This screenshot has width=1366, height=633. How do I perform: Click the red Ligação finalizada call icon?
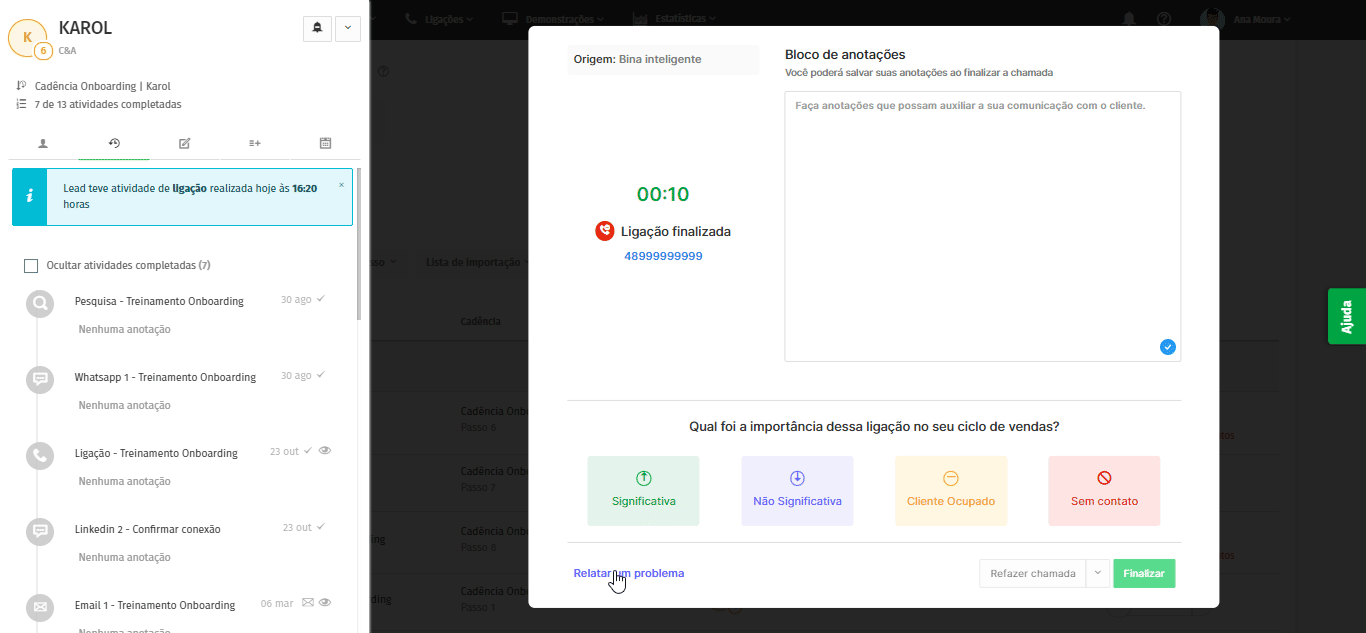pos(604,231)
